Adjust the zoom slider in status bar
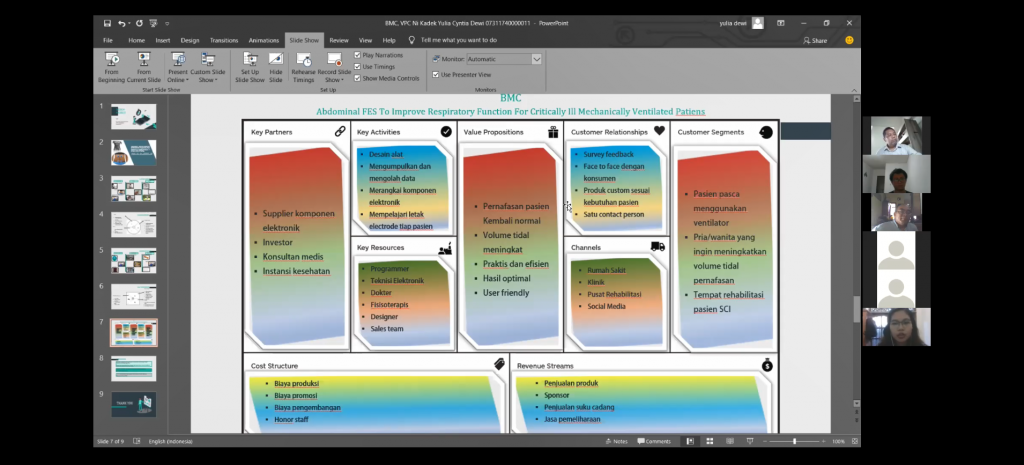The height and width of the screenshot is (465, 1024). [x=795, y=441]
